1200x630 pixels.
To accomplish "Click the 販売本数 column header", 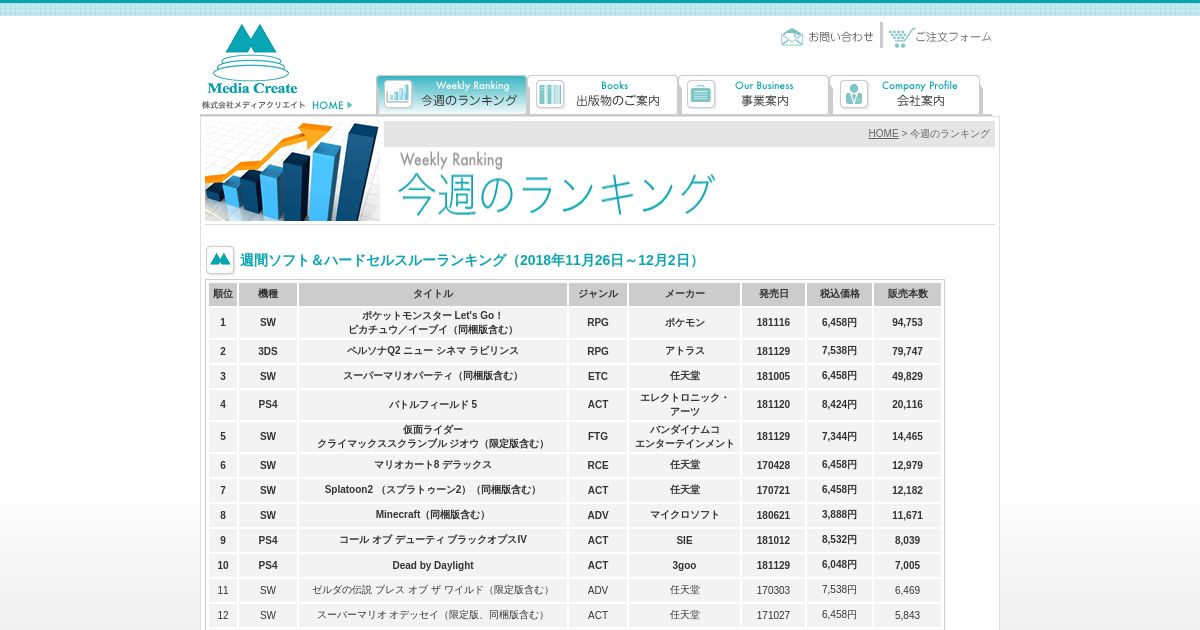I will pos(907,294).
